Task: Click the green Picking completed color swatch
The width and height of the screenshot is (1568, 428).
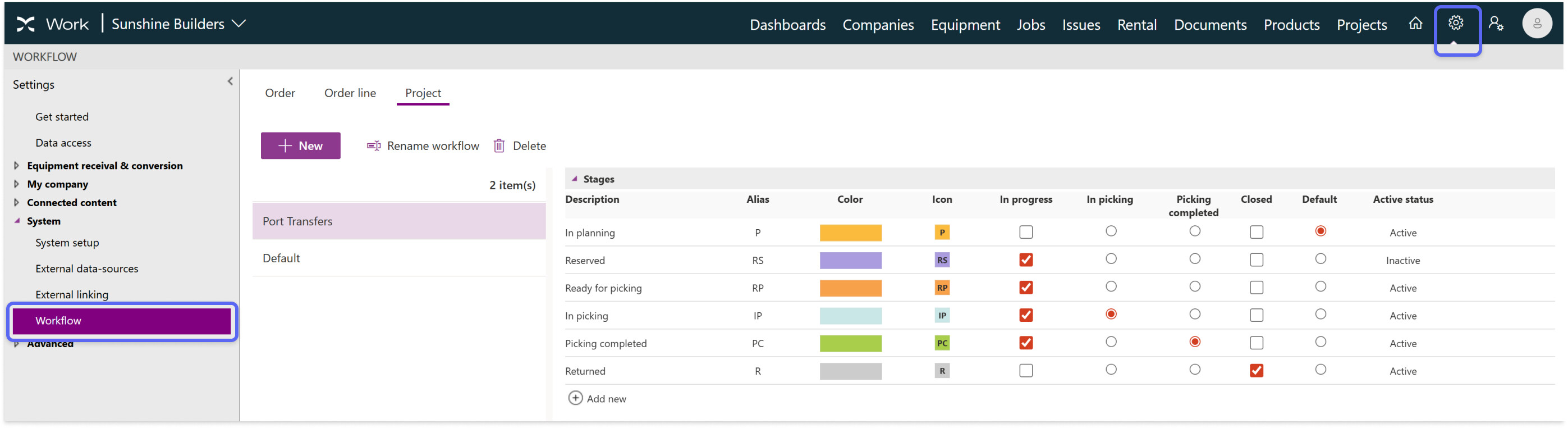Action: [x=850, y=343]
